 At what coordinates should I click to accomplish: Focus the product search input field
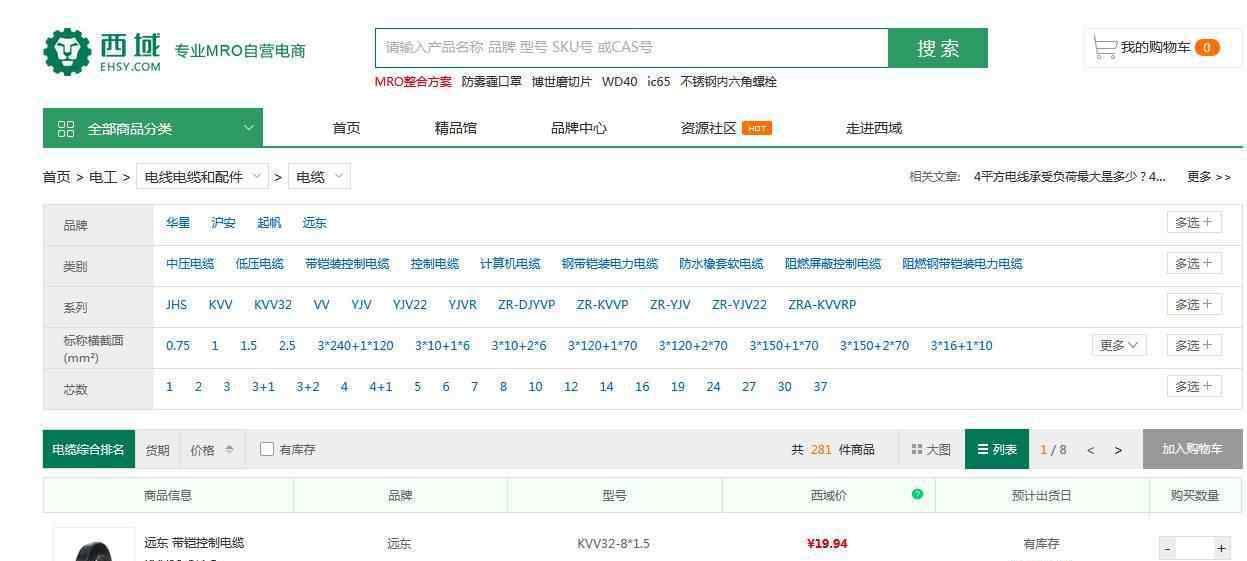click(631, 48)
